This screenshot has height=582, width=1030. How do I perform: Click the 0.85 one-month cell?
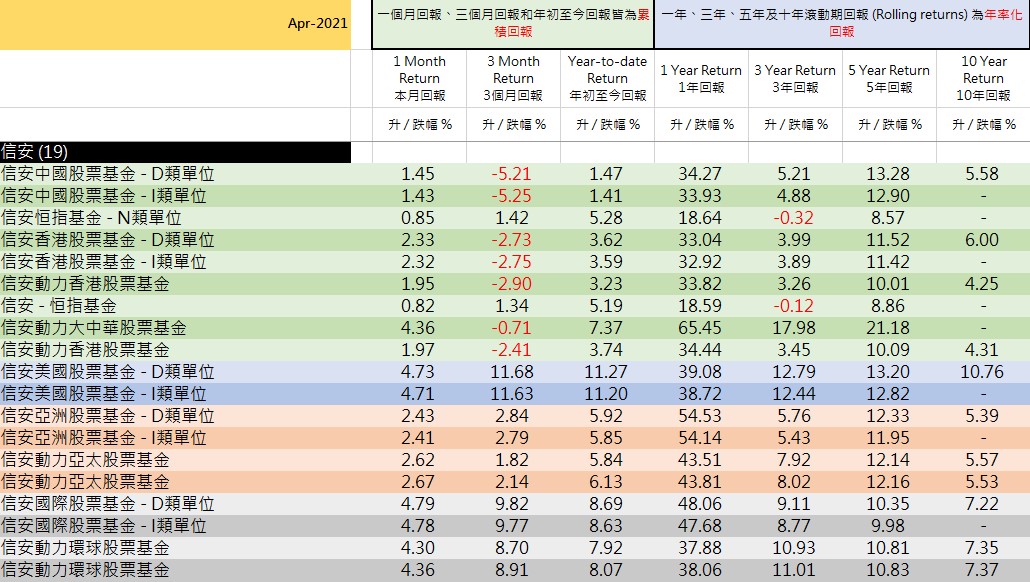tap(418, 218)
